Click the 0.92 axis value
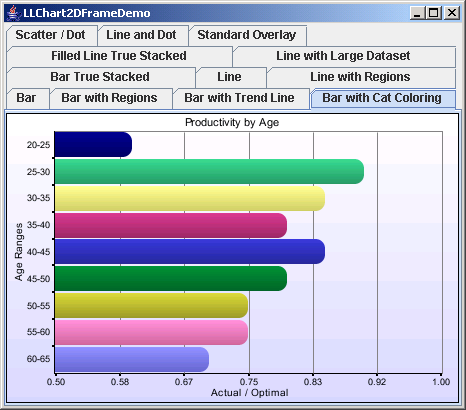This screenshot has height=410, width=466. click(377, 382)
